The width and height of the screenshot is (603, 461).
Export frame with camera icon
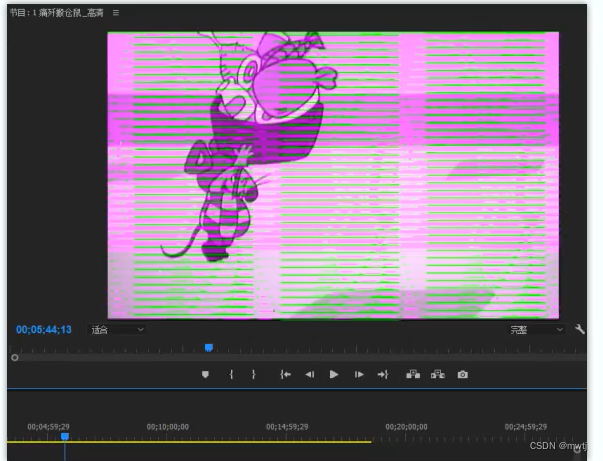click(463, 374)
